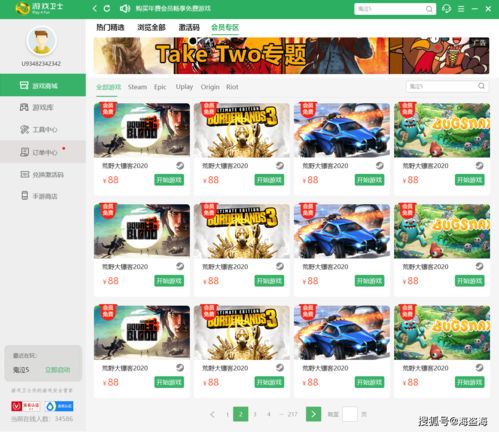Screen dimensions: 499x432
Task: Open 订单中心 in the sidebar
Action: (43, 152)
